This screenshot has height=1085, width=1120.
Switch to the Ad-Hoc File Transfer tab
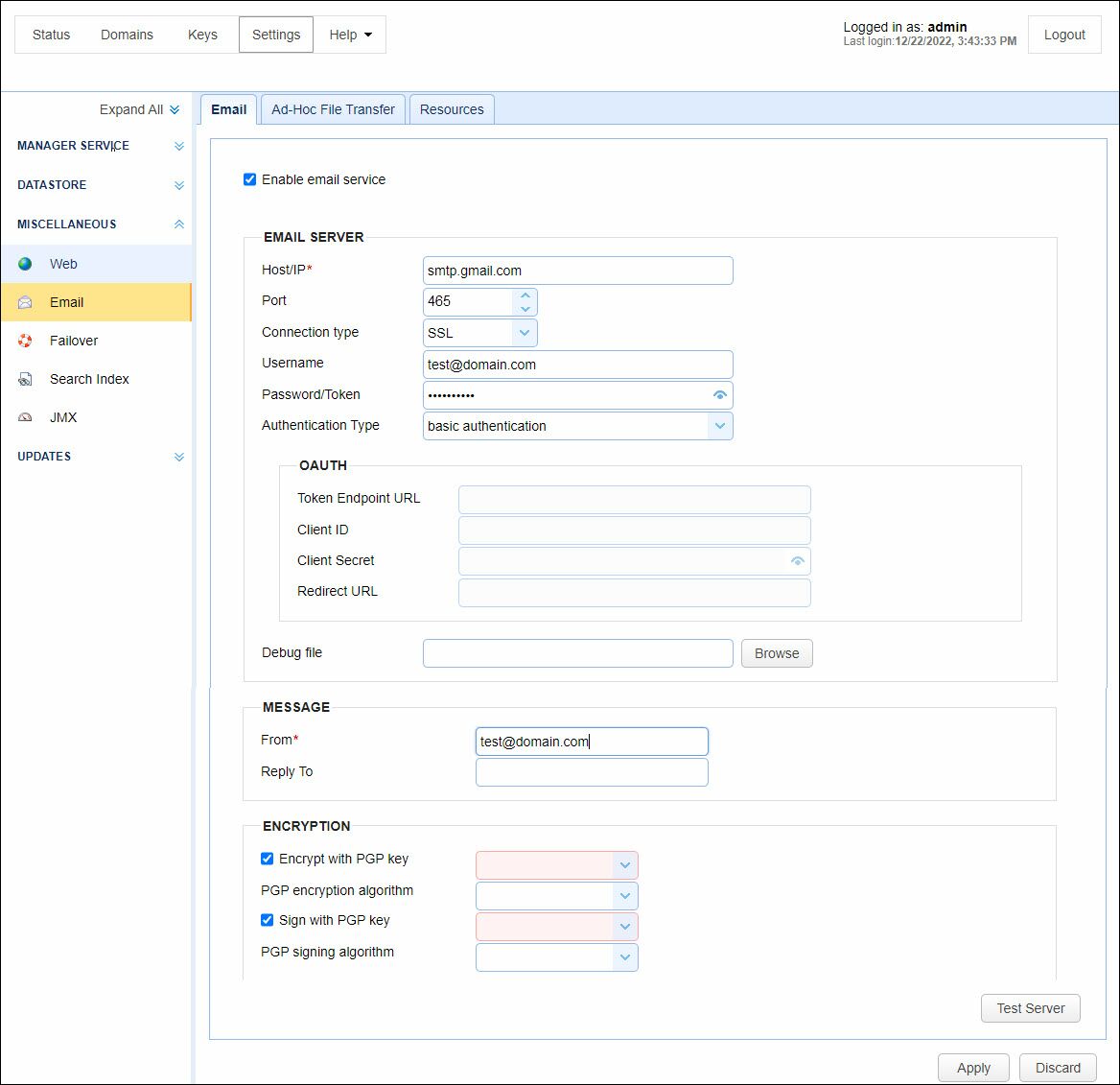[x=333, y=109]
